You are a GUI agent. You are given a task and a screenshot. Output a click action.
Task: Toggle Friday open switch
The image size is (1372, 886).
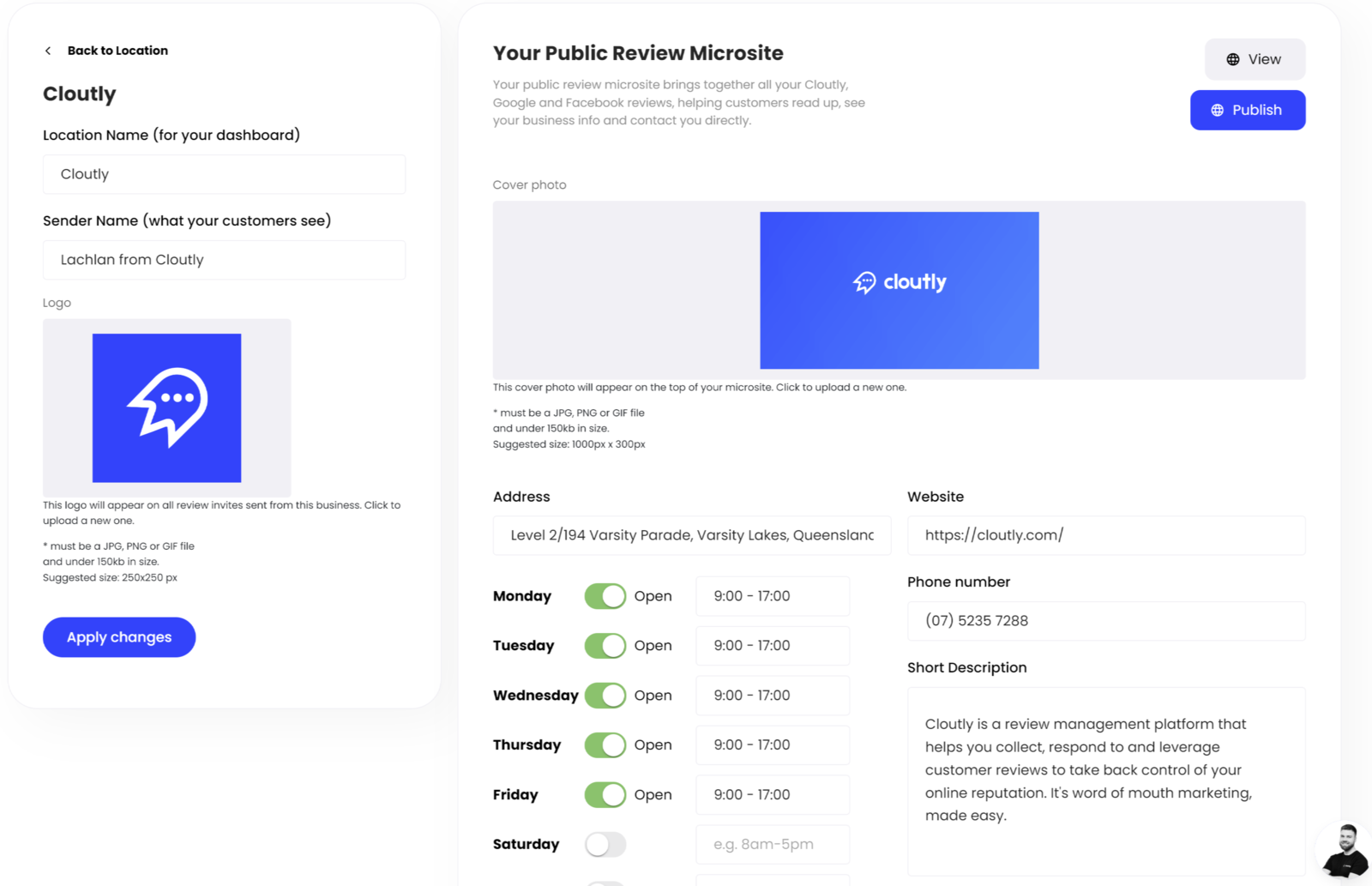tap(605, 795)
